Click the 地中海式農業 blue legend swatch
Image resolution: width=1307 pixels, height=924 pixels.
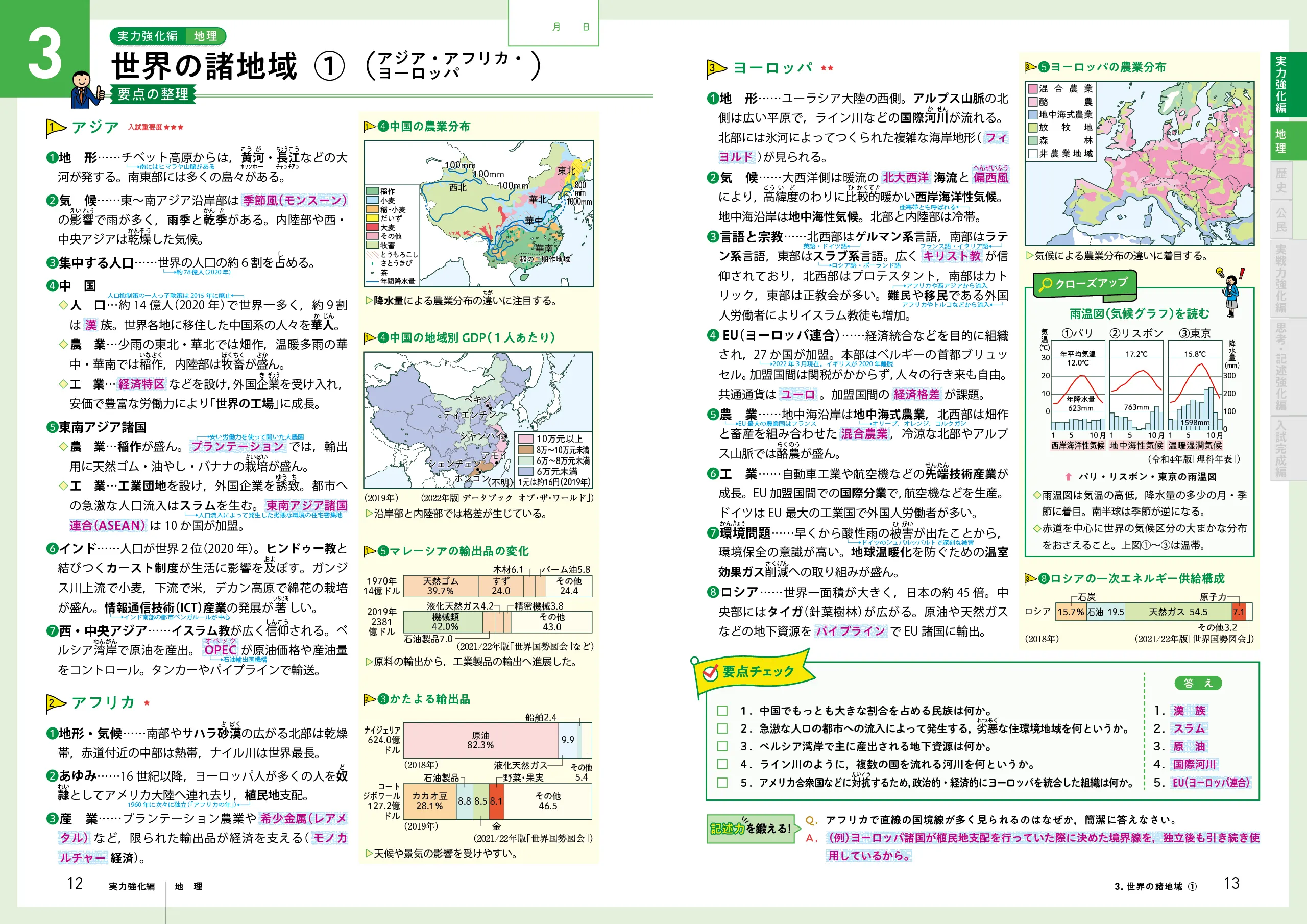pyautogui.click(x=1033, y=114)
